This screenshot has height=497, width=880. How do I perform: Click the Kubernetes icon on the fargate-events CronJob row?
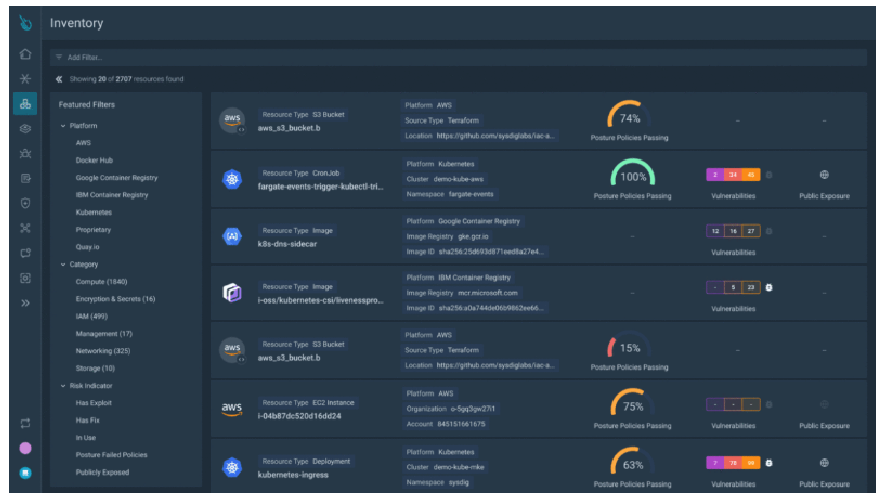[232, 179]
